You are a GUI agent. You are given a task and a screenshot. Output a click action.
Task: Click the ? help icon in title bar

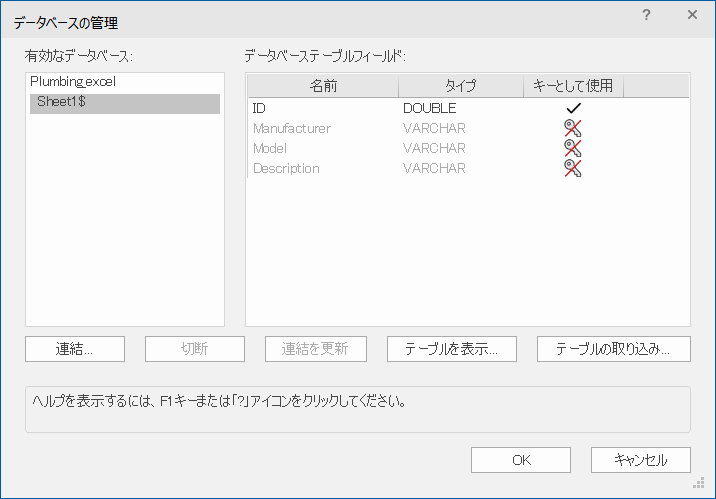646,16
